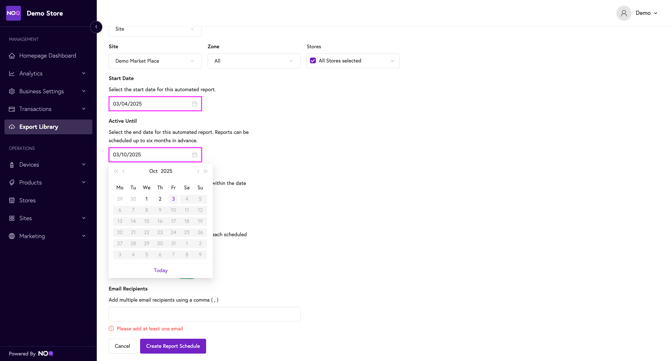670x361 pixels.
Task: Expand the Products menu
Action: (x=84, y=182)
